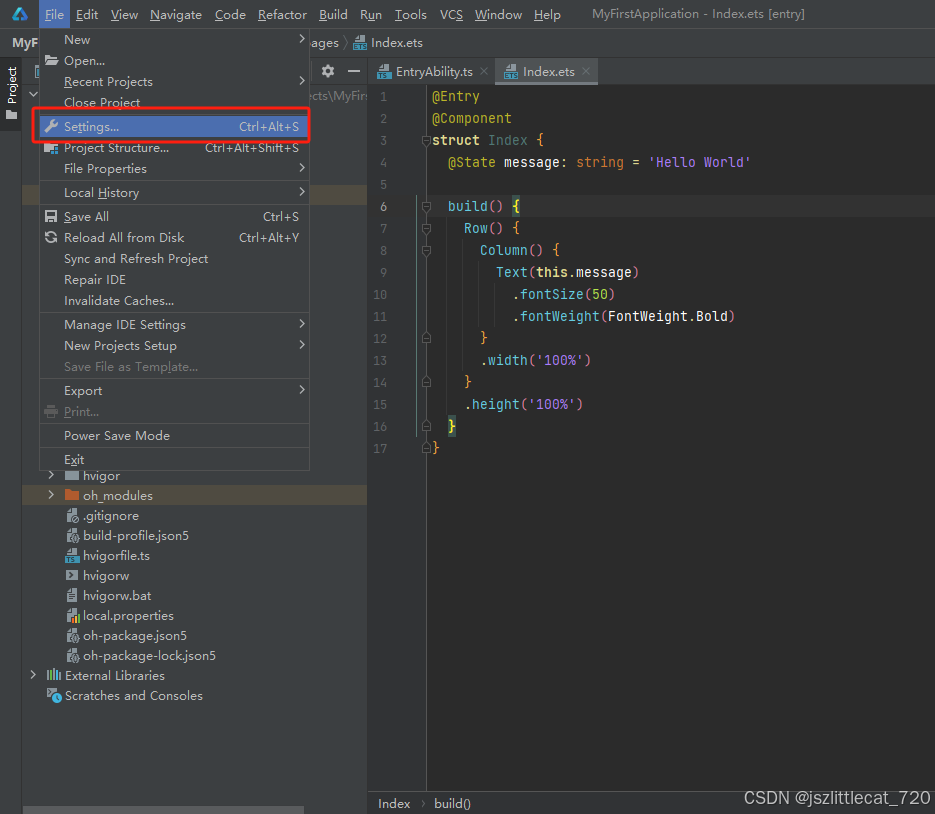935x814 pixels.
Task: Click the hide panel minus icon
Action: (353, 71)
